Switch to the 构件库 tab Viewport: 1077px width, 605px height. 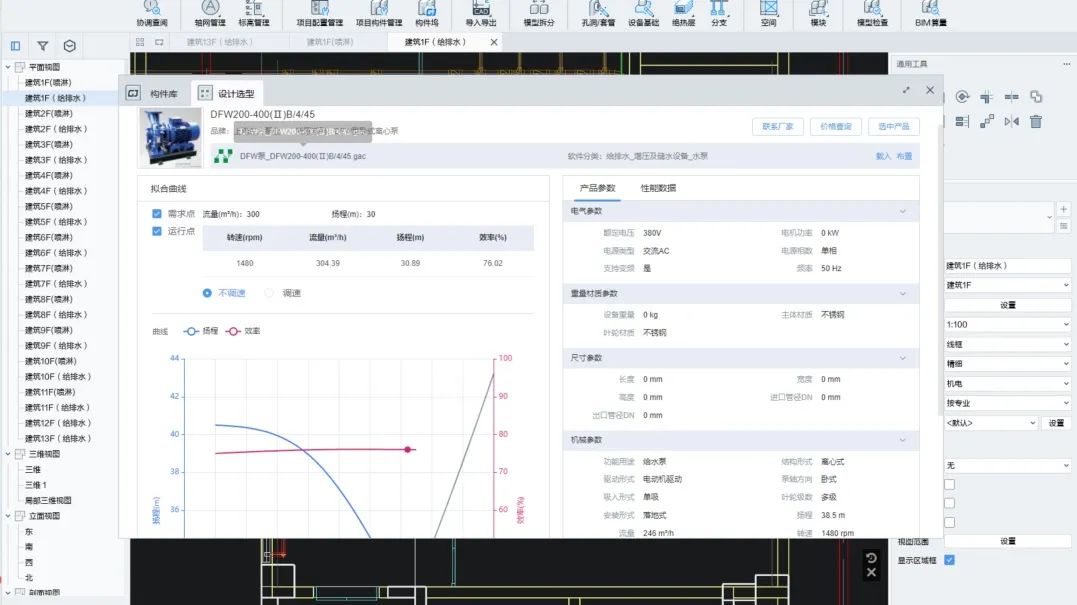153,93
